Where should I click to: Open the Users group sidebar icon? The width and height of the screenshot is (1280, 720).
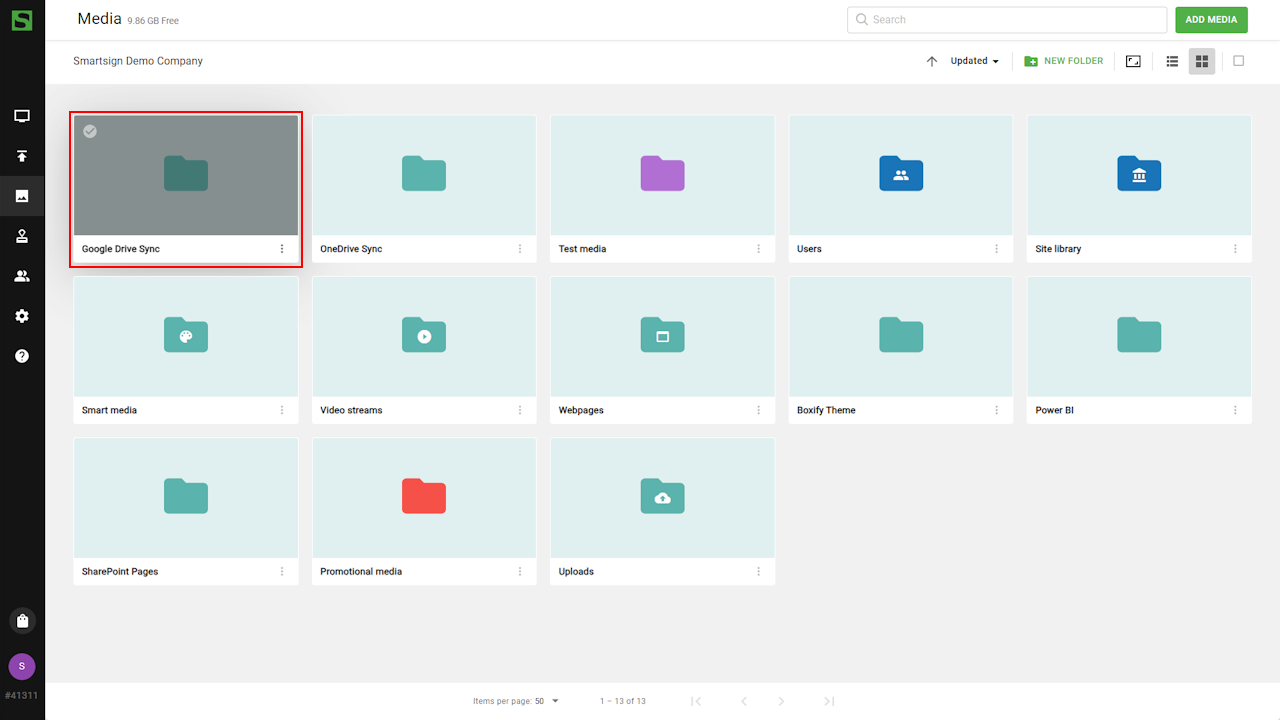[x=22, y=276]
